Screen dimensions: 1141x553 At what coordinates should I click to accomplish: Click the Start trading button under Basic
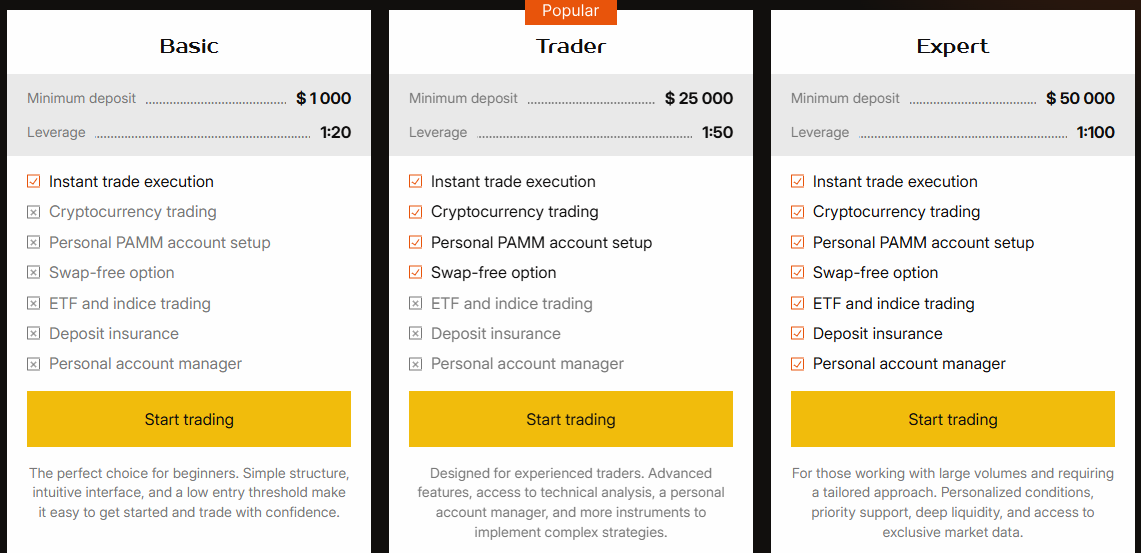[189, 419]
